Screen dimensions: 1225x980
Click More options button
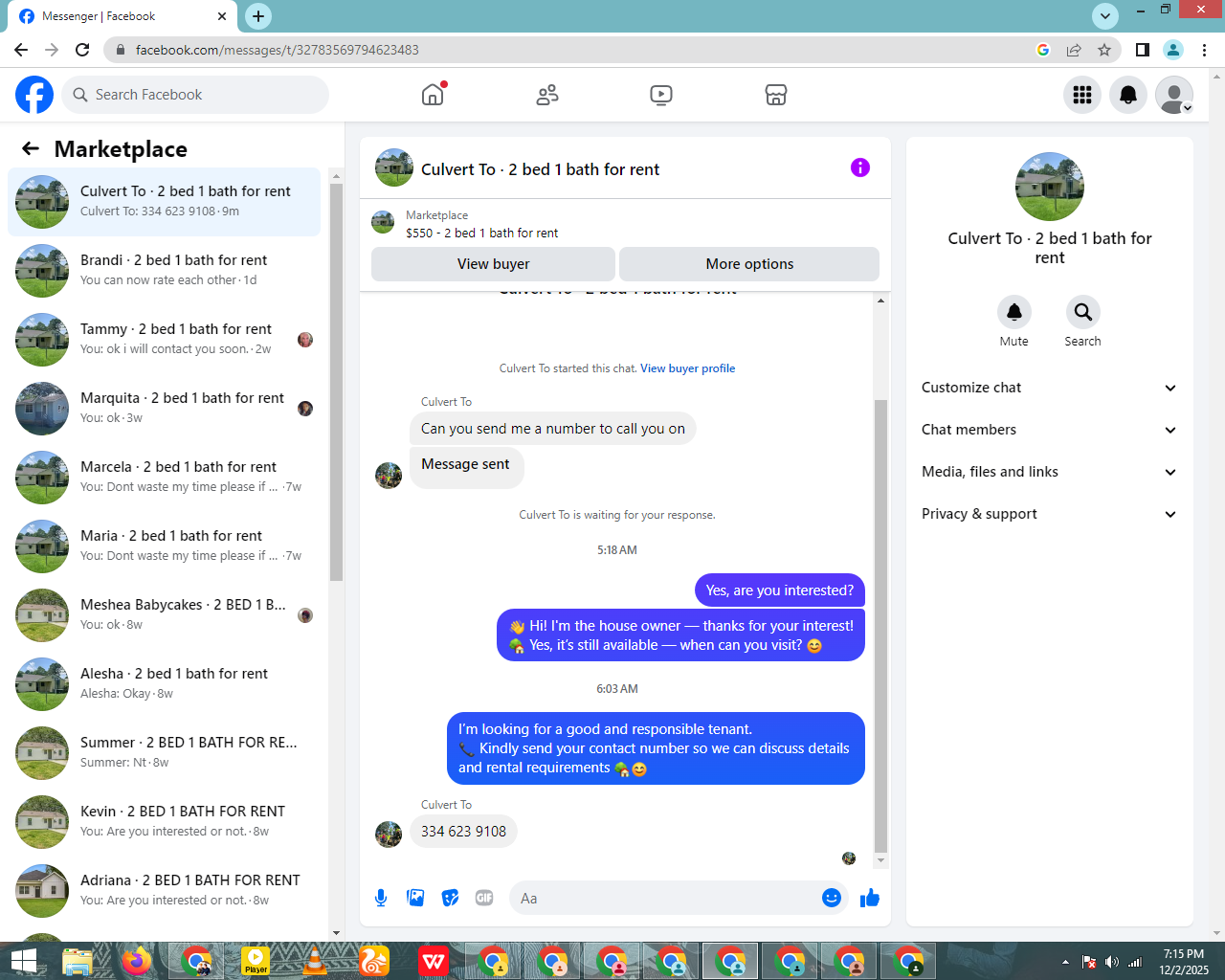749,264
